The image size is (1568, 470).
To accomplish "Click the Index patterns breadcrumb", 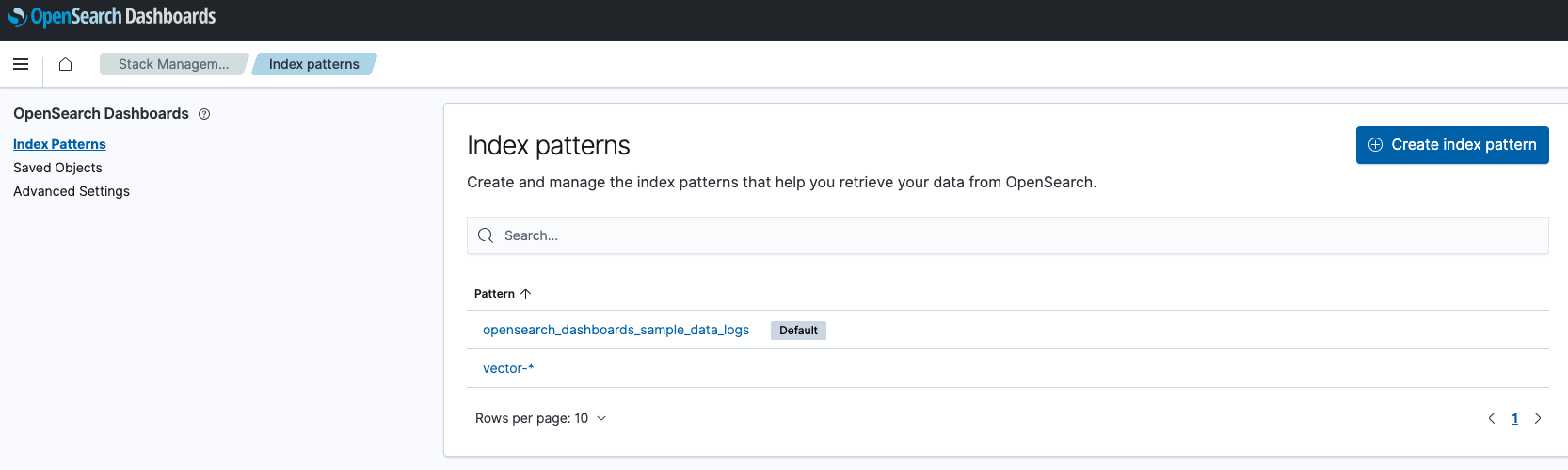I will 314,64.
